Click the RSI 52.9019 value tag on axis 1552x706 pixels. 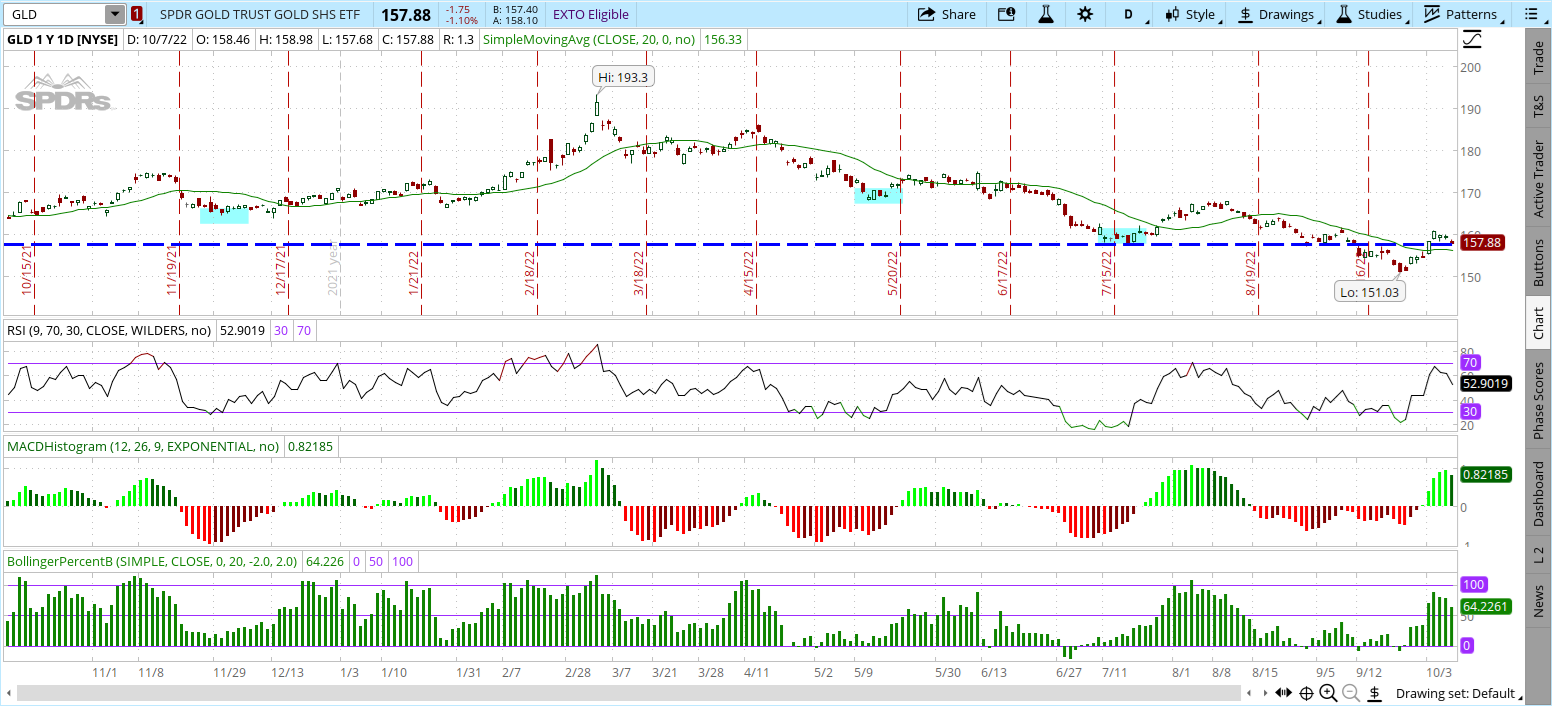point(1485,382)
